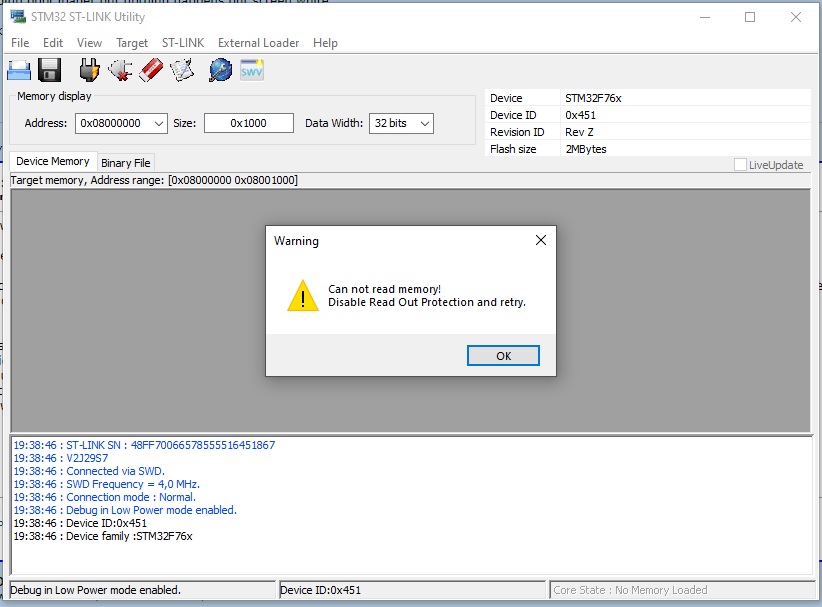Open the Target menu
Image resolution: width=822 pixels, height=607 pixels.
(132, 43)
